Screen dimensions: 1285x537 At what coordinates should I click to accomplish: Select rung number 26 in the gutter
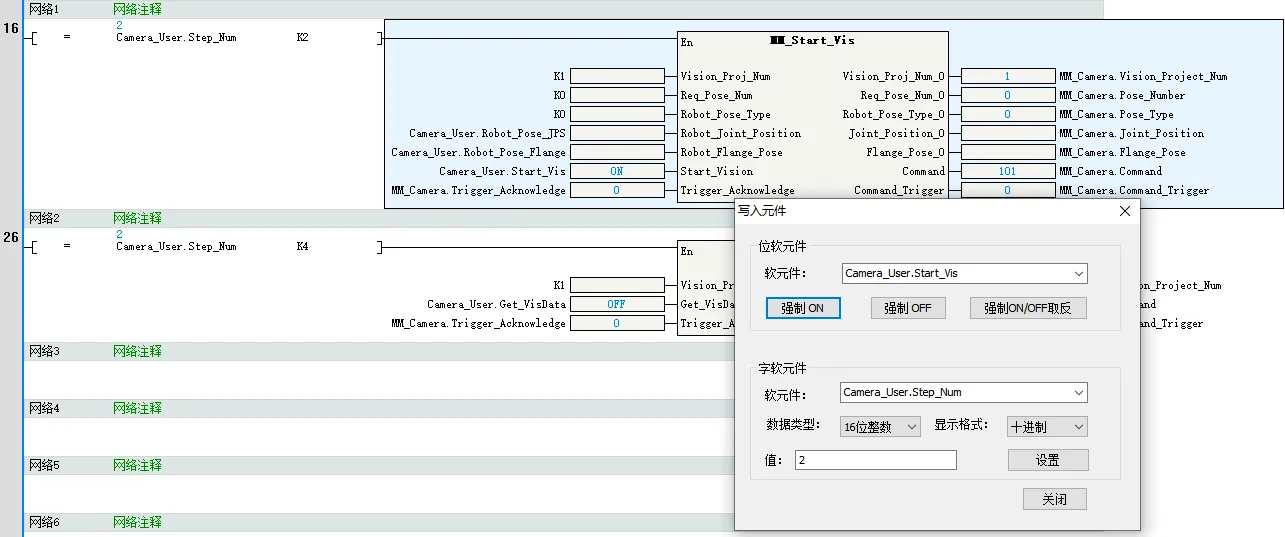pyautogui.click(x=11, y=237)
